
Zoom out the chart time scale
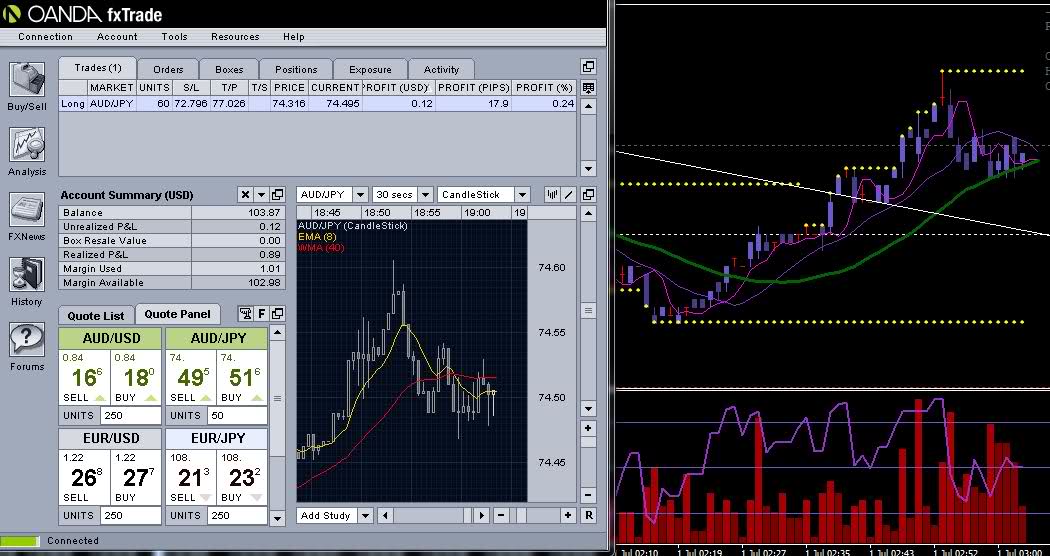(x=502, y=515)
